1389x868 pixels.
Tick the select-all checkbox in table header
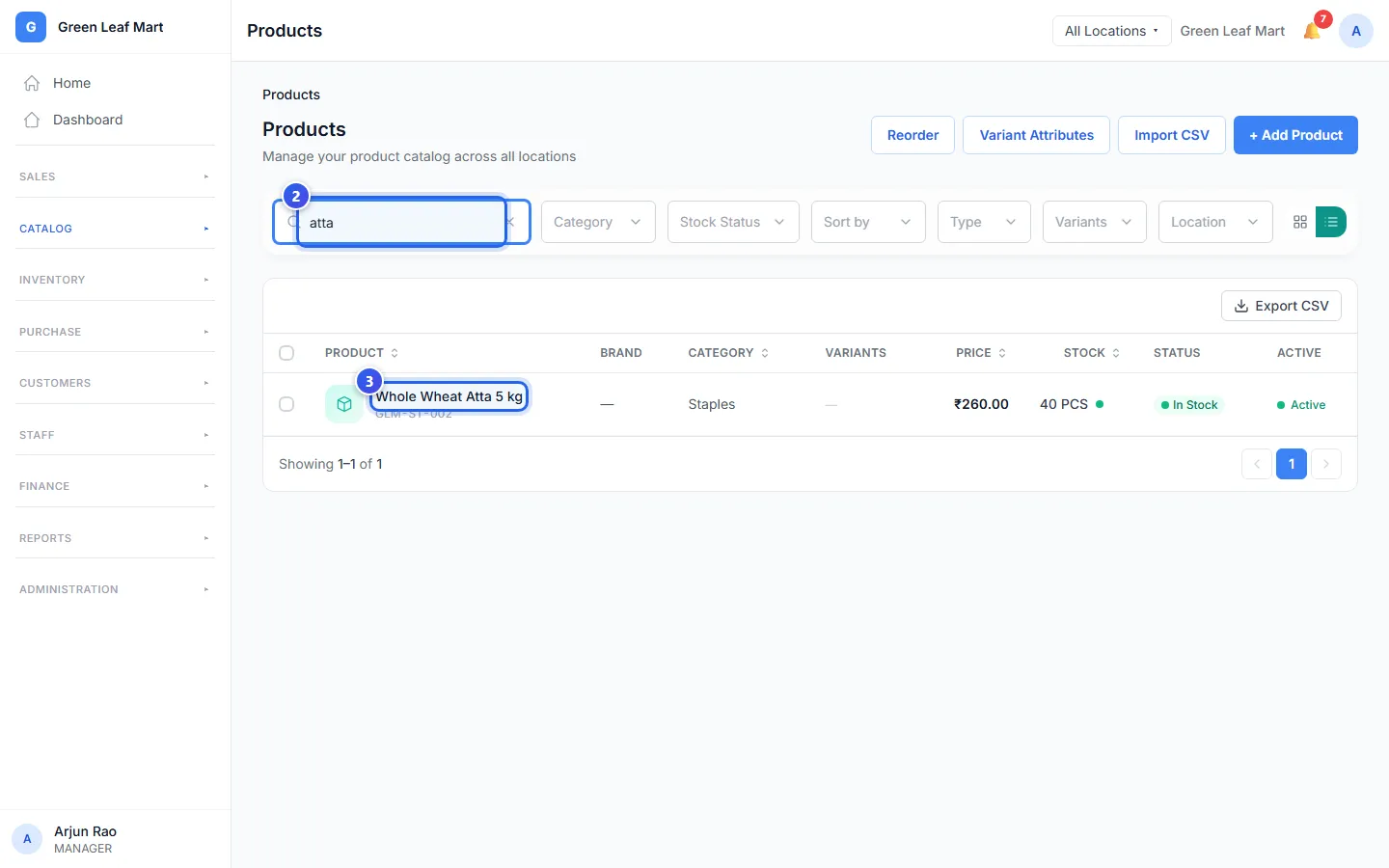pyautogui.click(x=286, y=353)
